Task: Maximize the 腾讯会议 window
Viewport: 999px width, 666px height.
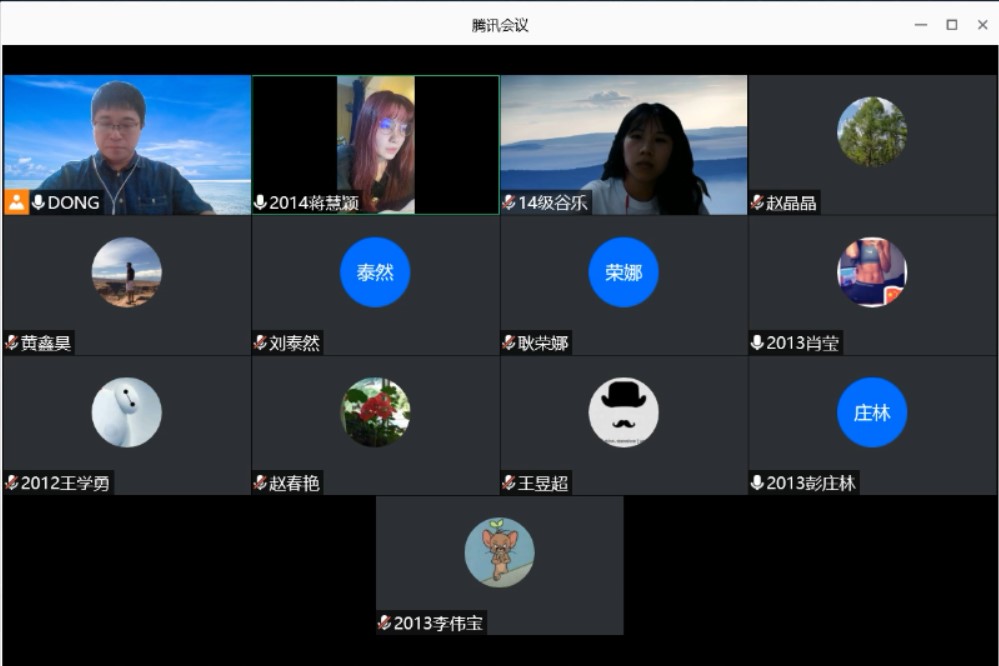Action: 951,25
